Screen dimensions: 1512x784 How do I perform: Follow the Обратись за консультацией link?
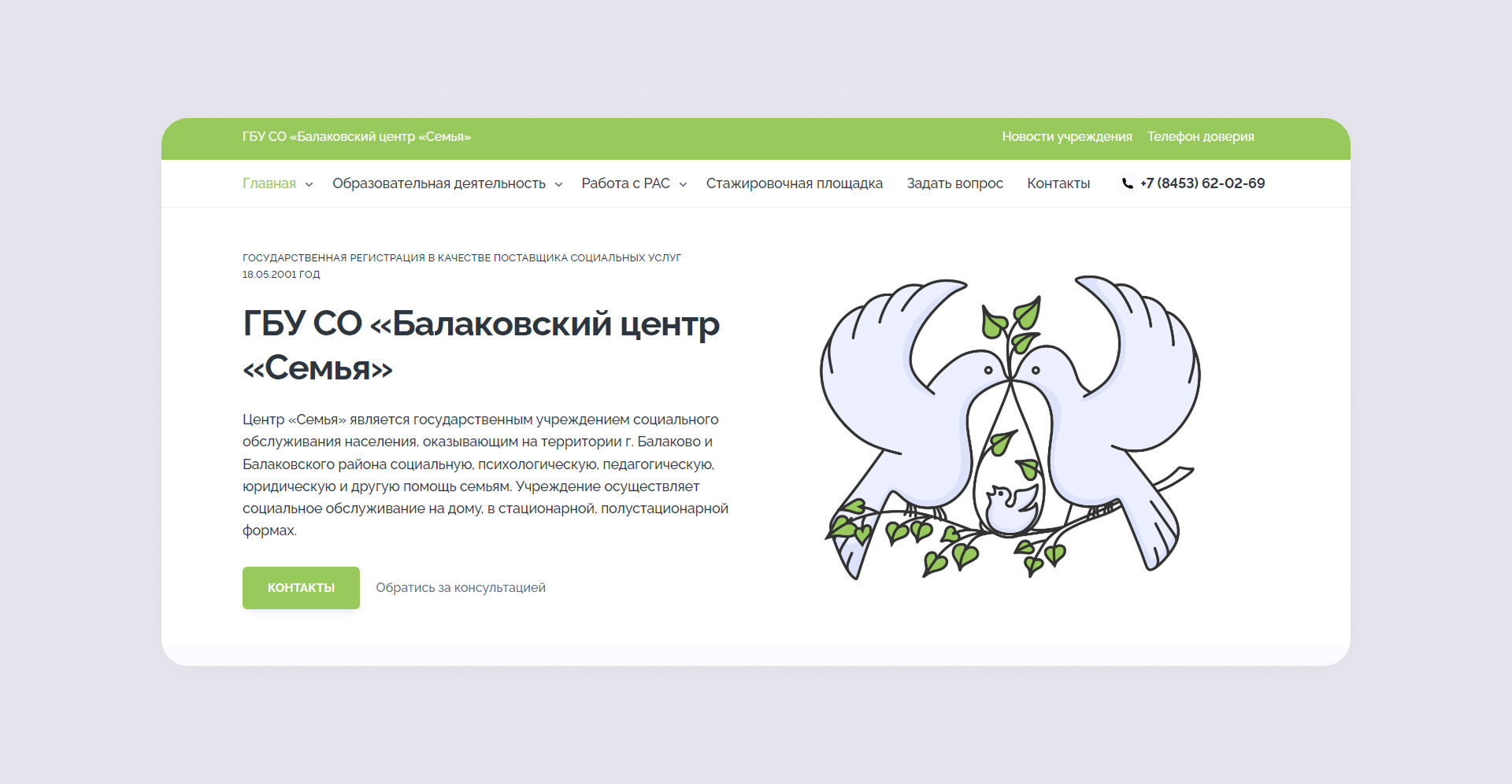point(460,587)
